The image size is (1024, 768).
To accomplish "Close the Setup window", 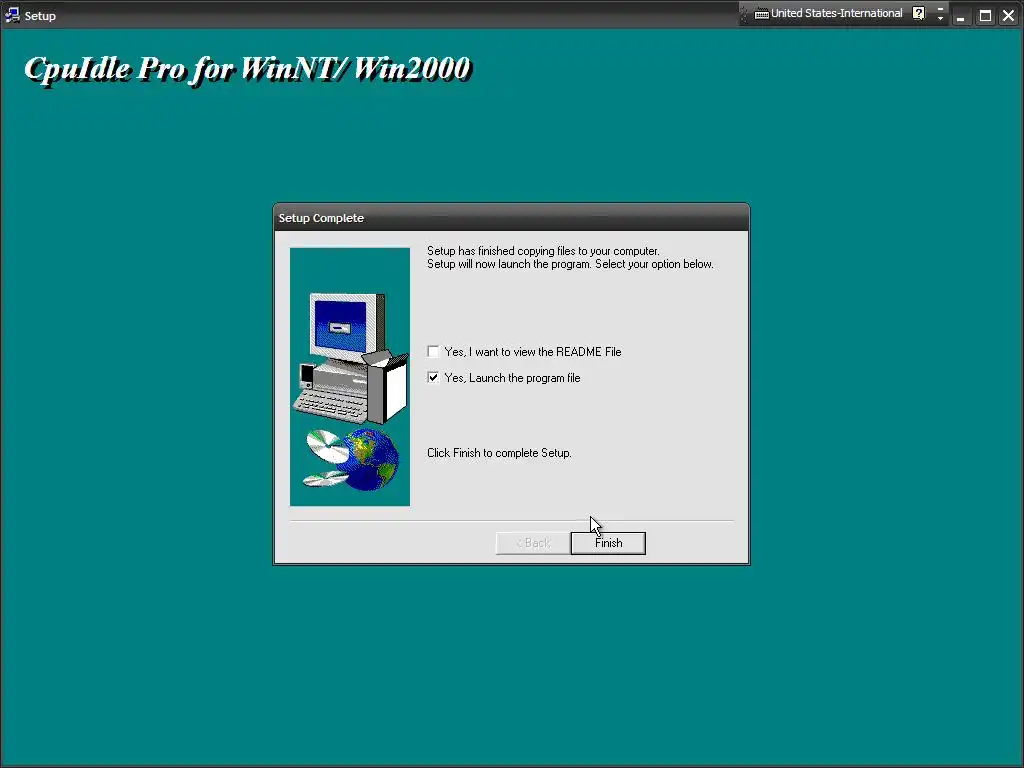I will click(1008, 16).
